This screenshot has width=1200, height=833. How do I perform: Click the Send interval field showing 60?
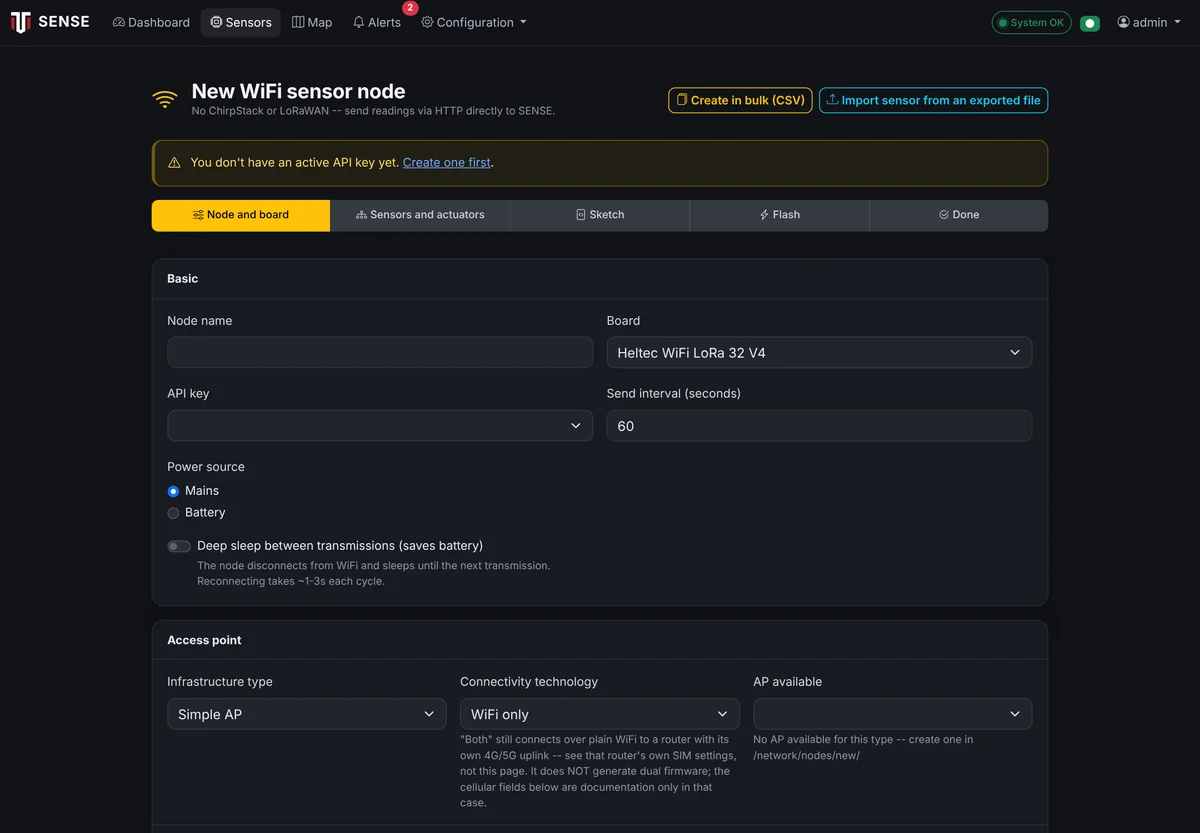coord(819,425)
